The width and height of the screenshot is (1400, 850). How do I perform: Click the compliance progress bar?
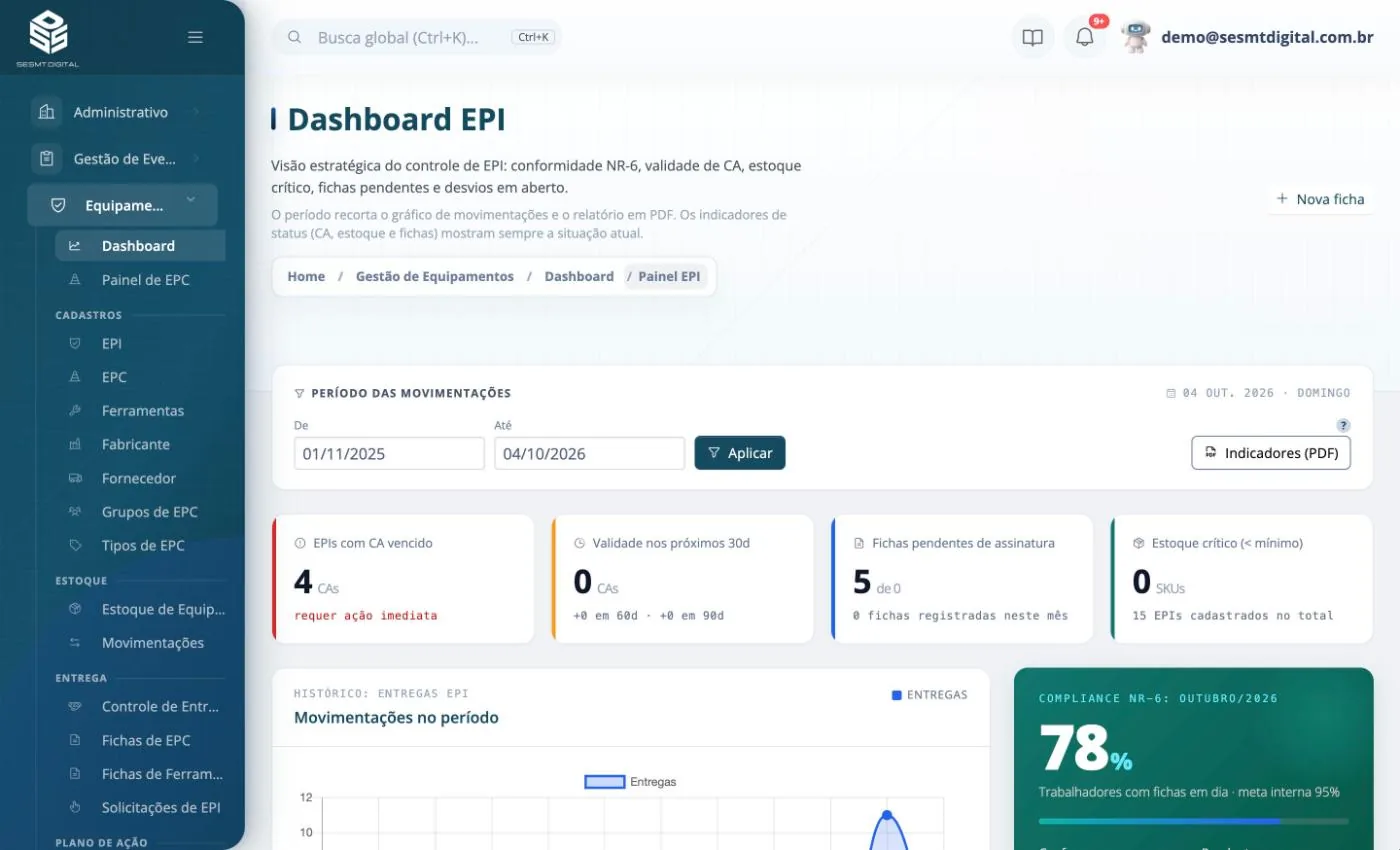tap(1194, 821)
